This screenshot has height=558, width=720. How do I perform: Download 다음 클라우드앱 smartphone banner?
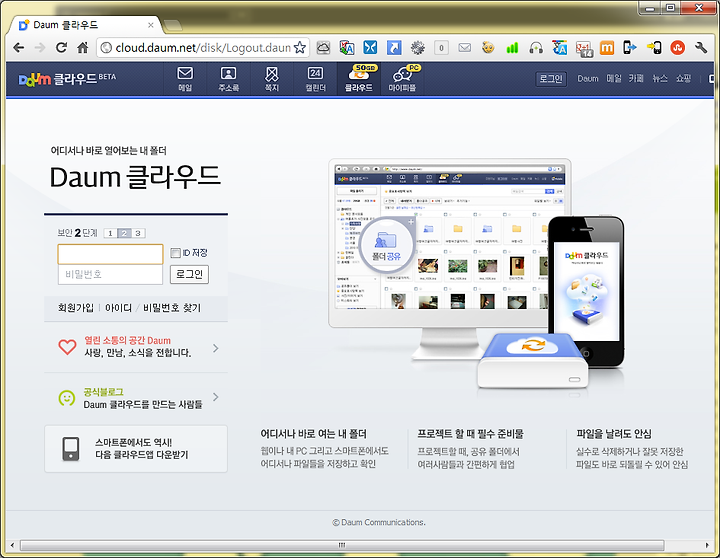136,449
